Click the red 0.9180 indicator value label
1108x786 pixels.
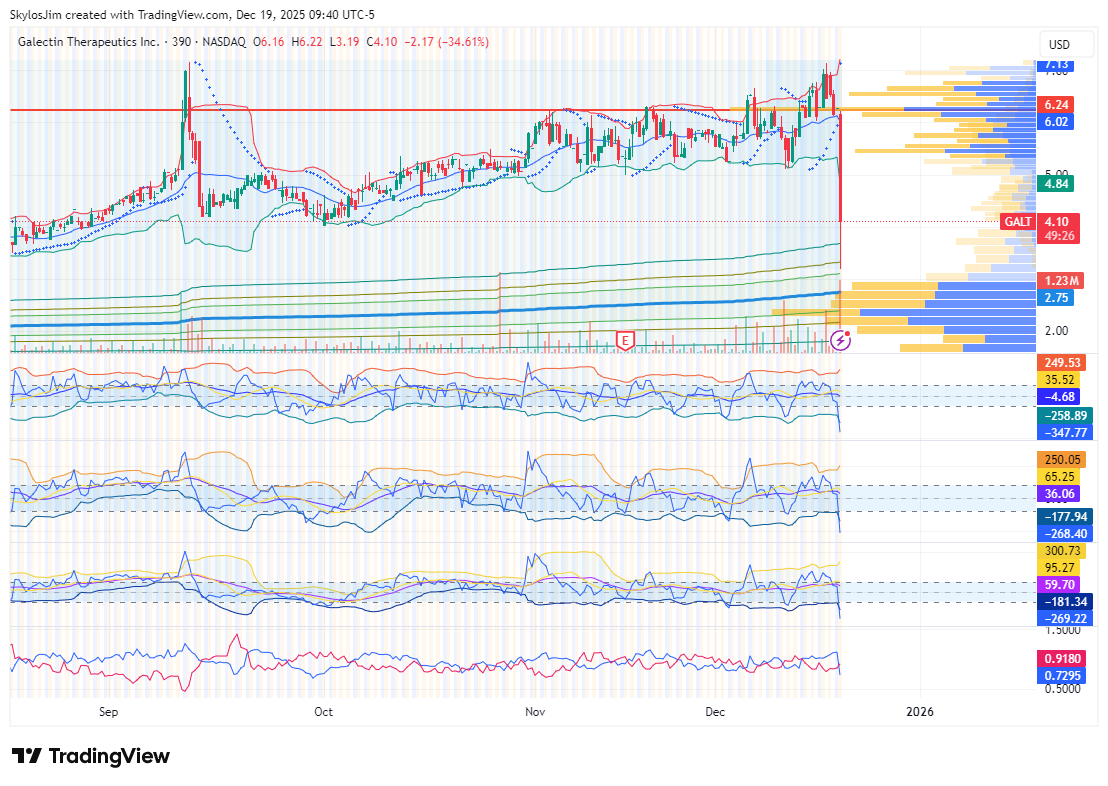[x=1062, y=659]
